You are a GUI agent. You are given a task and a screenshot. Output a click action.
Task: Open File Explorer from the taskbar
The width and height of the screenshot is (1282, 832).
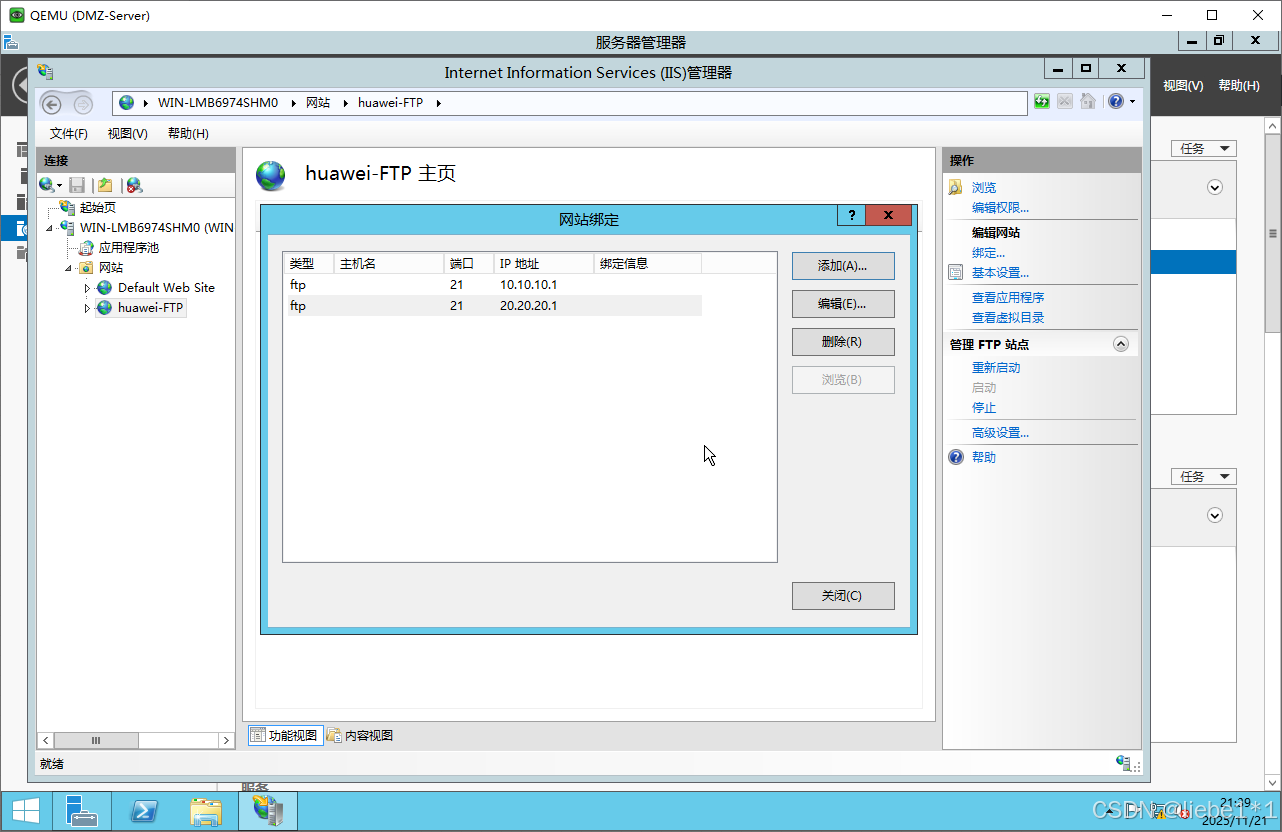206,811
